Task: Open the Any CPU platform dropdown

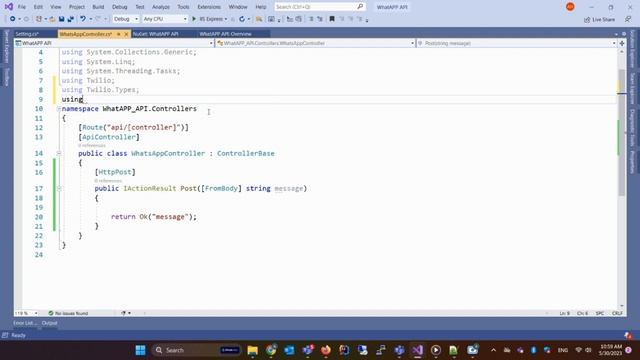Action: pos(165,19)
